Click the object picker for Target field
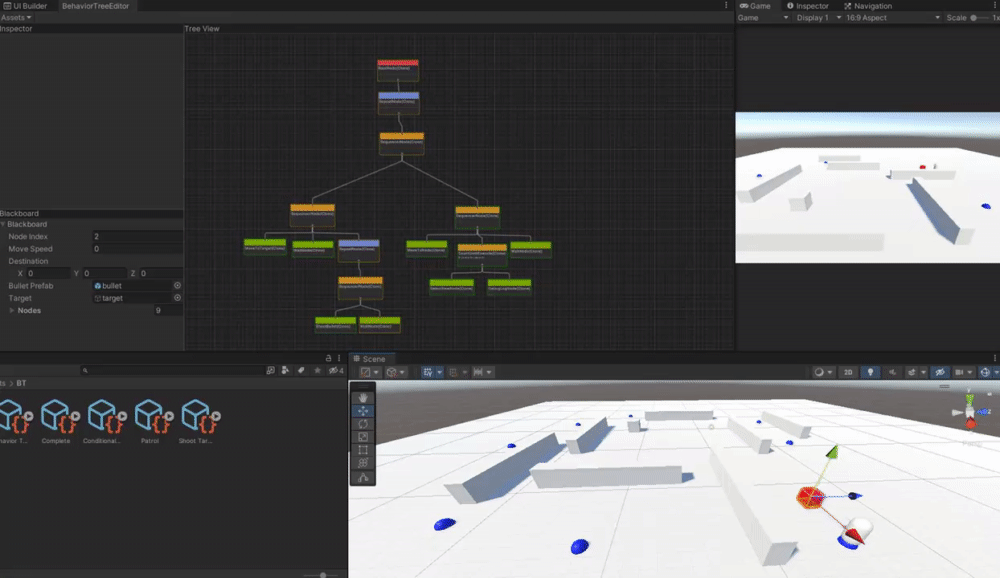 click(177, 298)
